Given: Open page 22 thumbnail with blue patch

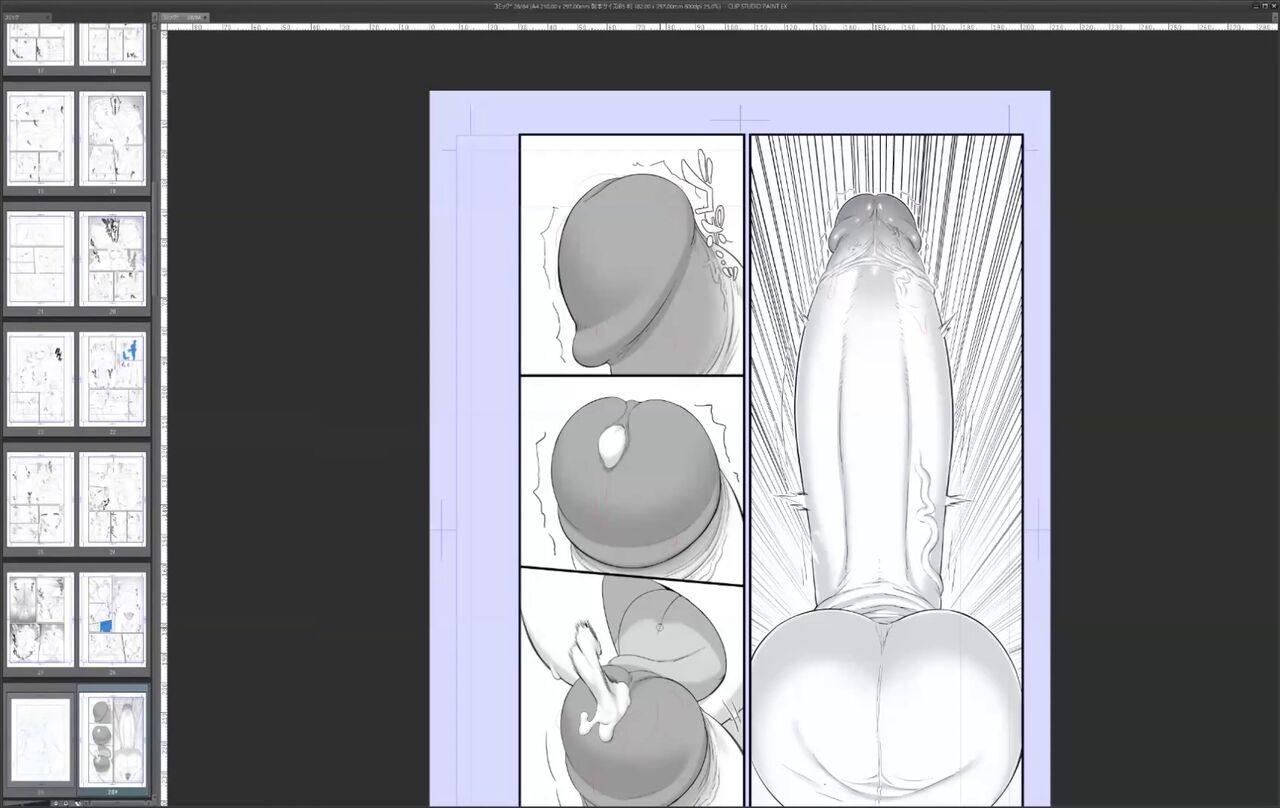Looking at the screenshot, I should 112,379.
